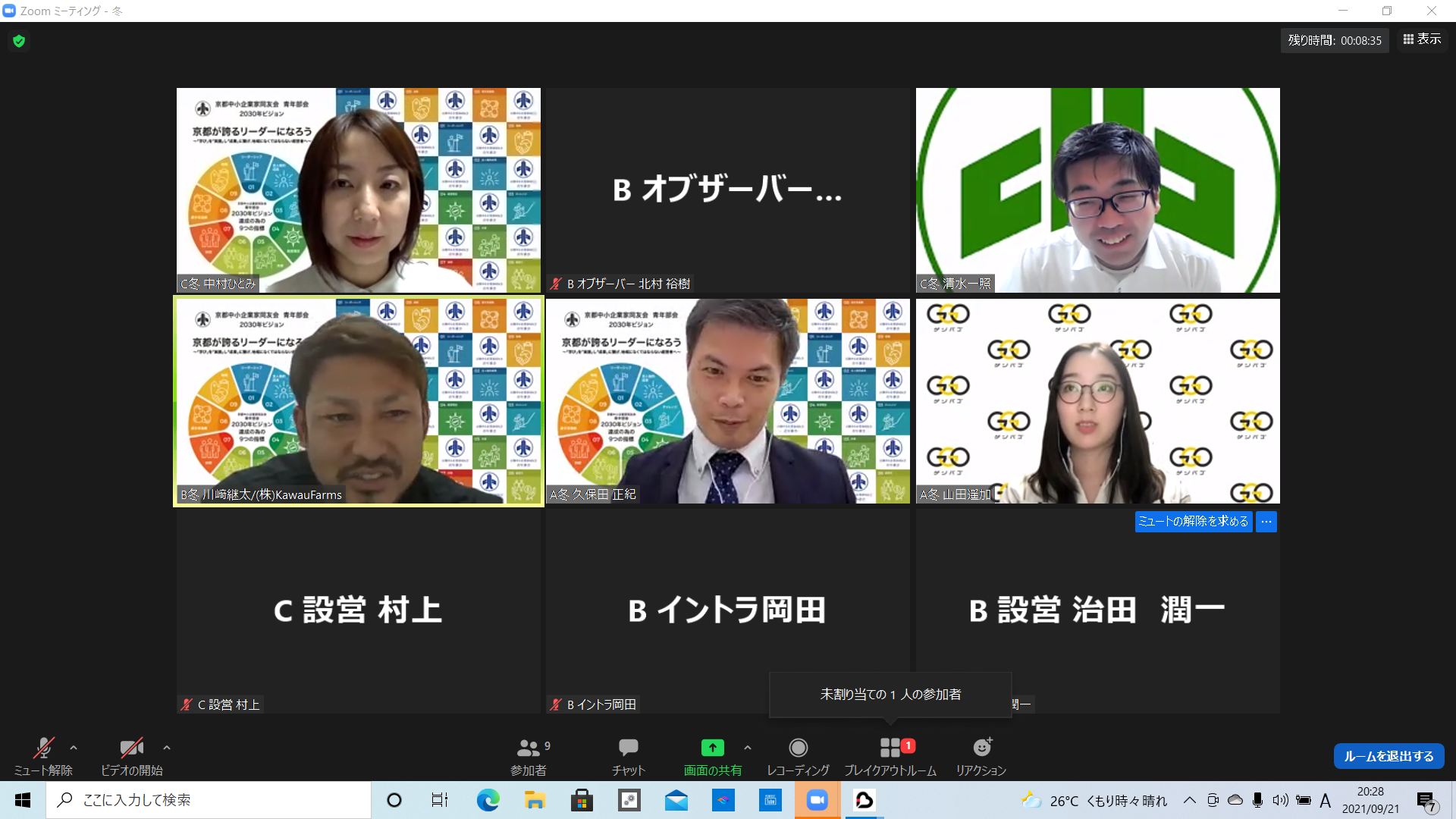Select the C 設営 村上 tile
This screenshot has width=1456, height=819.
359,611
